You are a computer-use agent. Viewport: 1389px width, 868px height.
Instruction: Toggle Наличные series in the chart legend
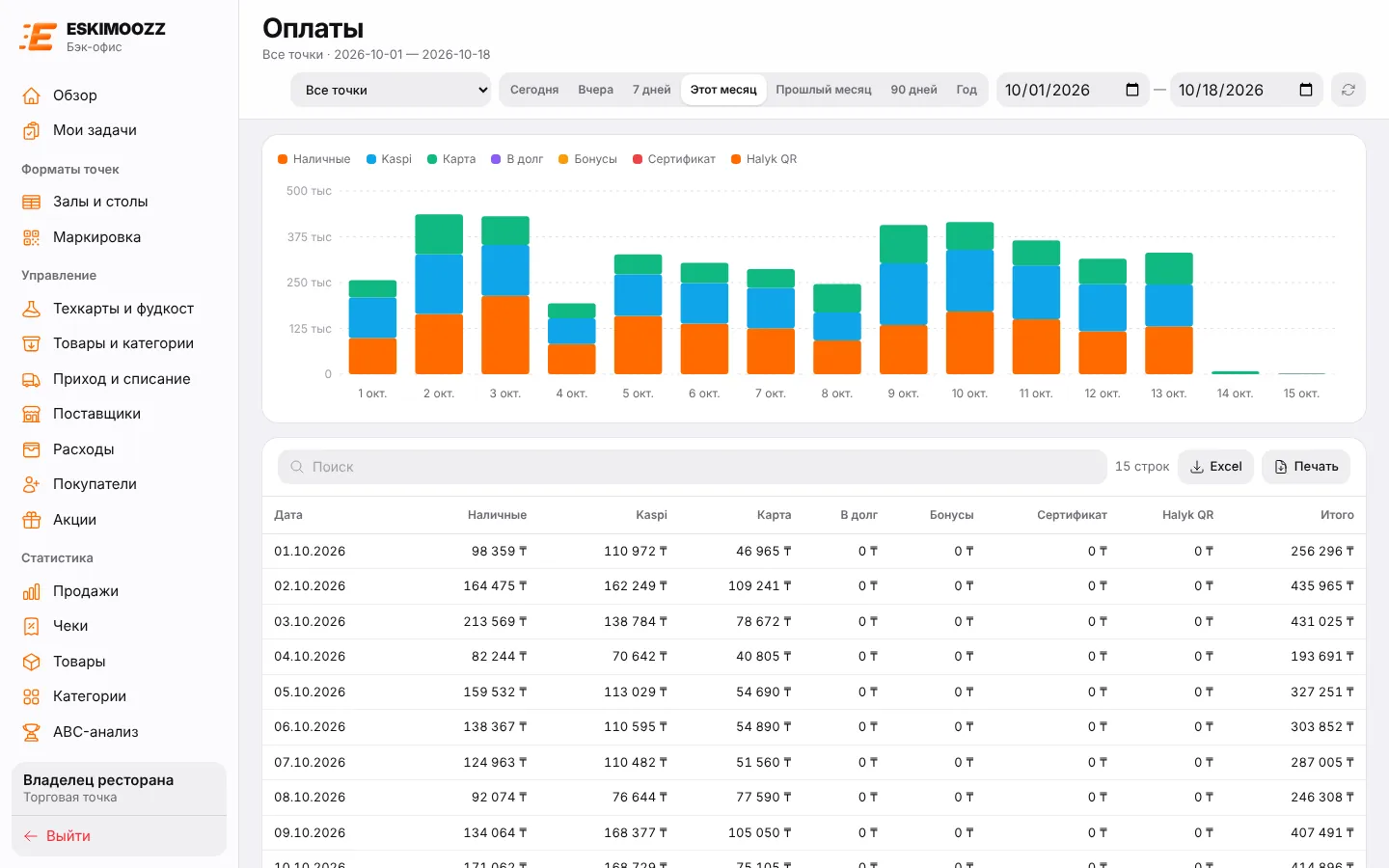tap(313, 159)
